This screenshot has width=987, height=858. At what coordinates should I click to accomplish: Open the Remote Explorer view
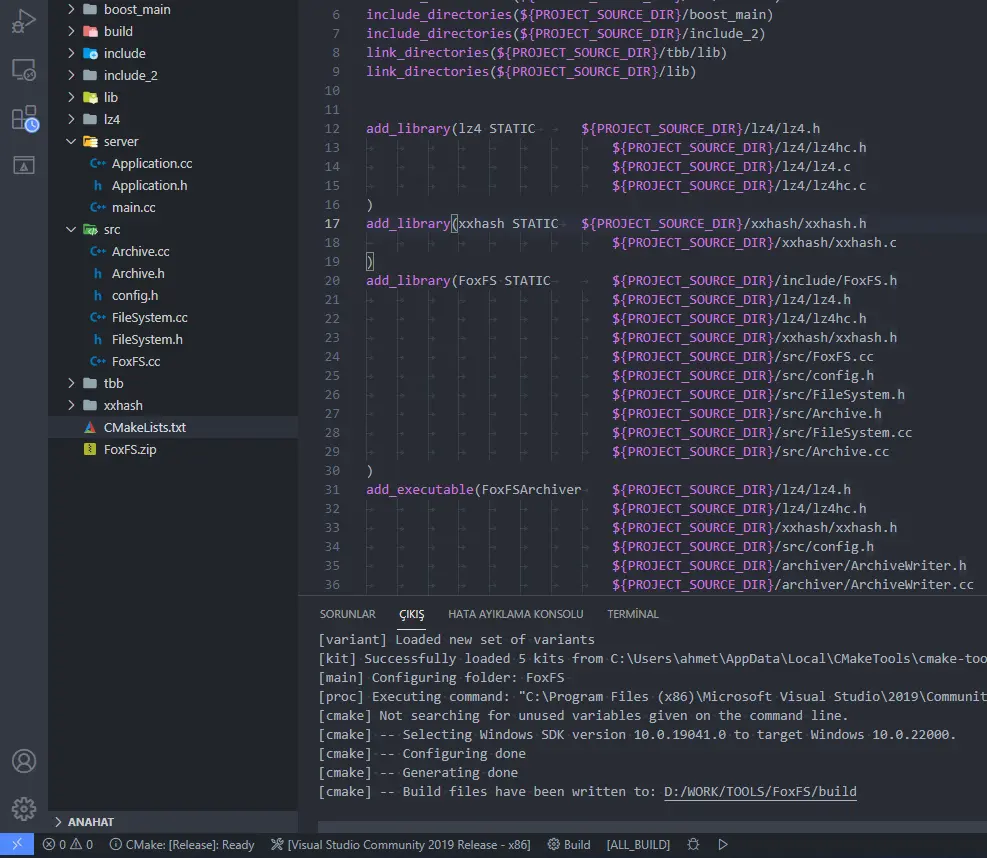[x=24, y=70]
